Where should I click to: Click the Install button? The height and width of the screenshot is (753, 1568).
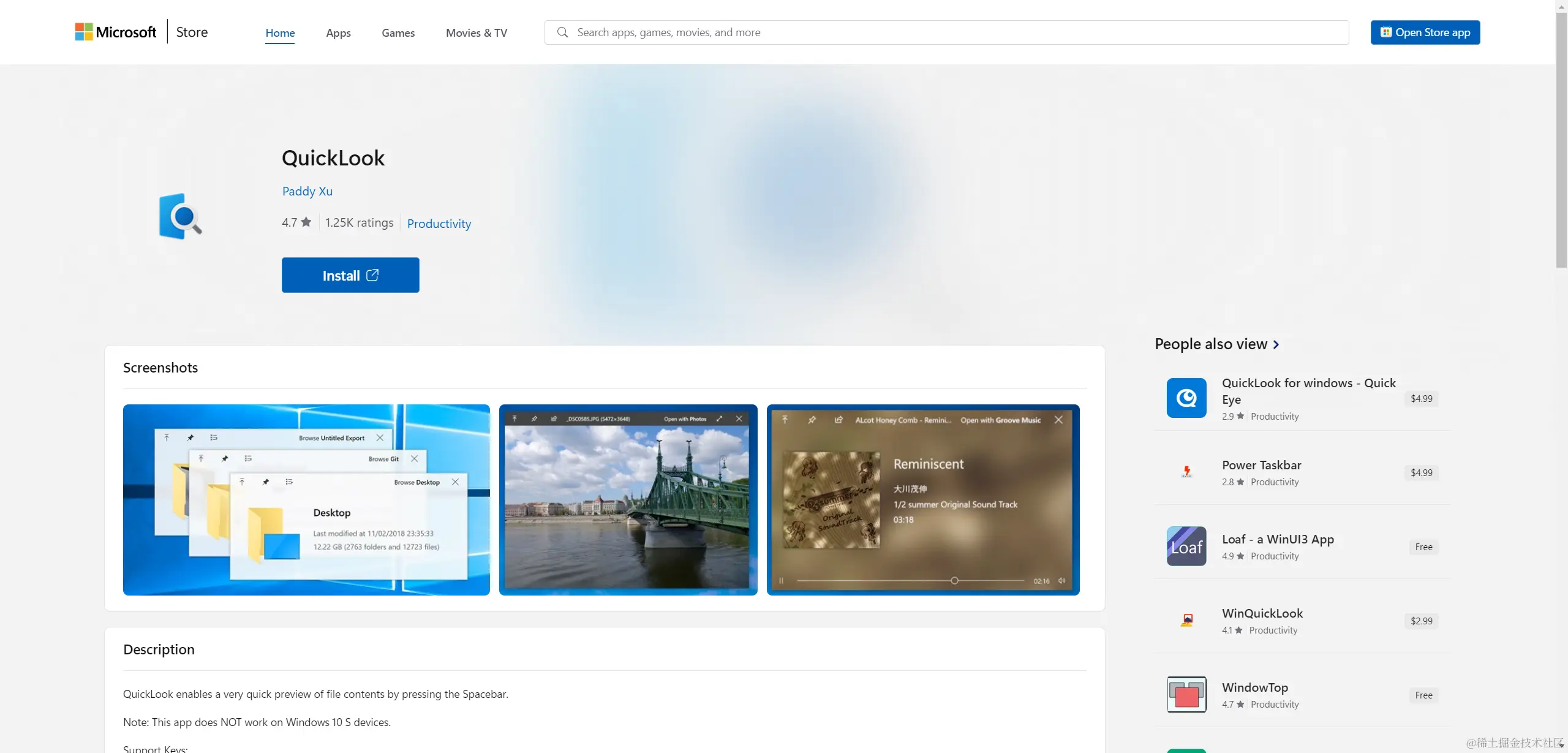[x=350, y=275]
